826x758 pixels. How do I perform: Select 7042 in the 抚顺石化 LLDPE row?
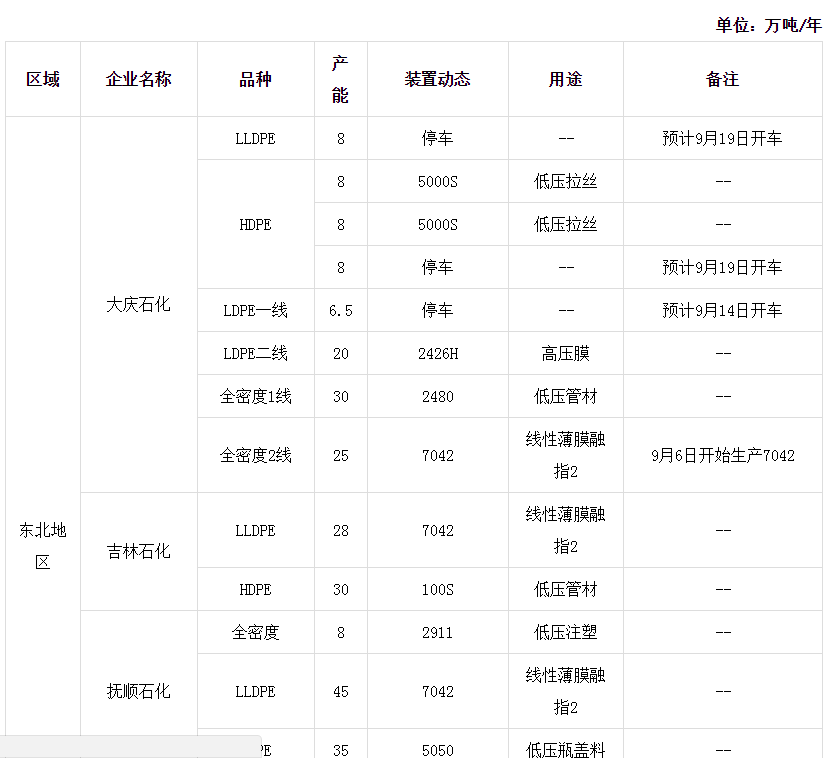click(438, 691)
